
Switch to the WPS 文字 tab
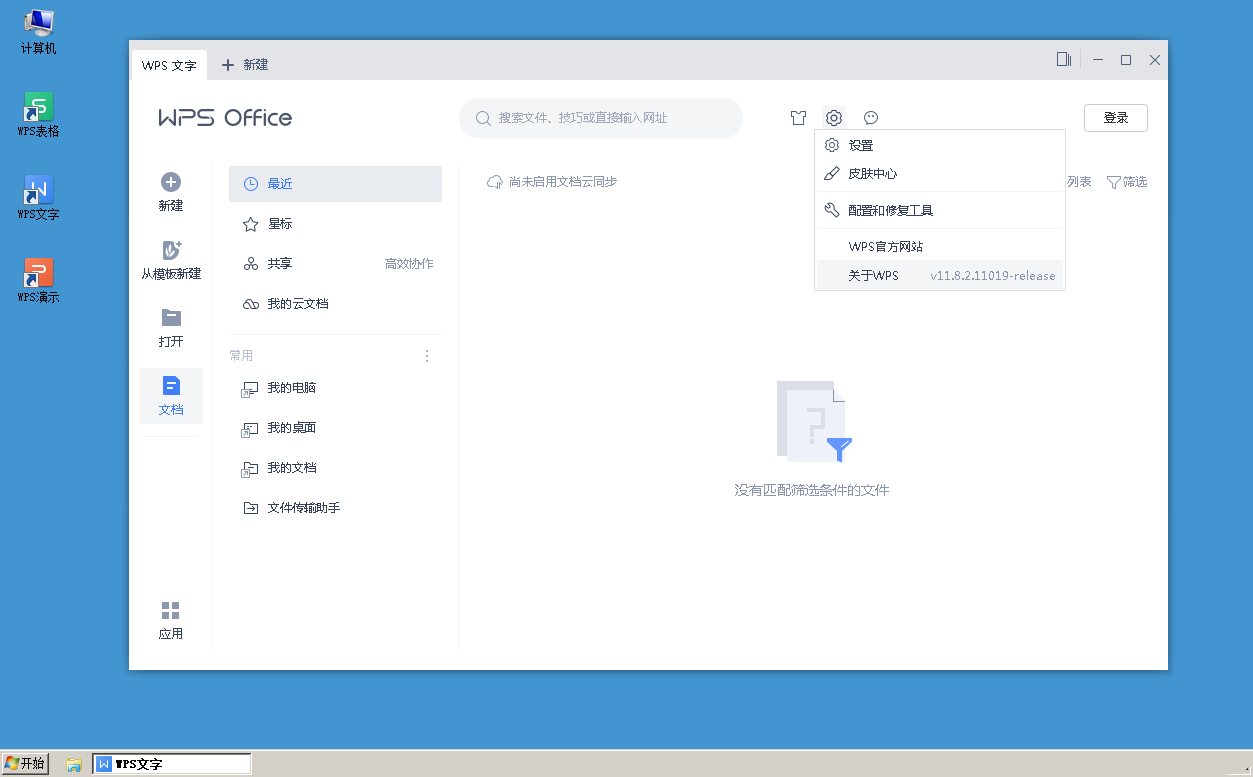(169, 65)
